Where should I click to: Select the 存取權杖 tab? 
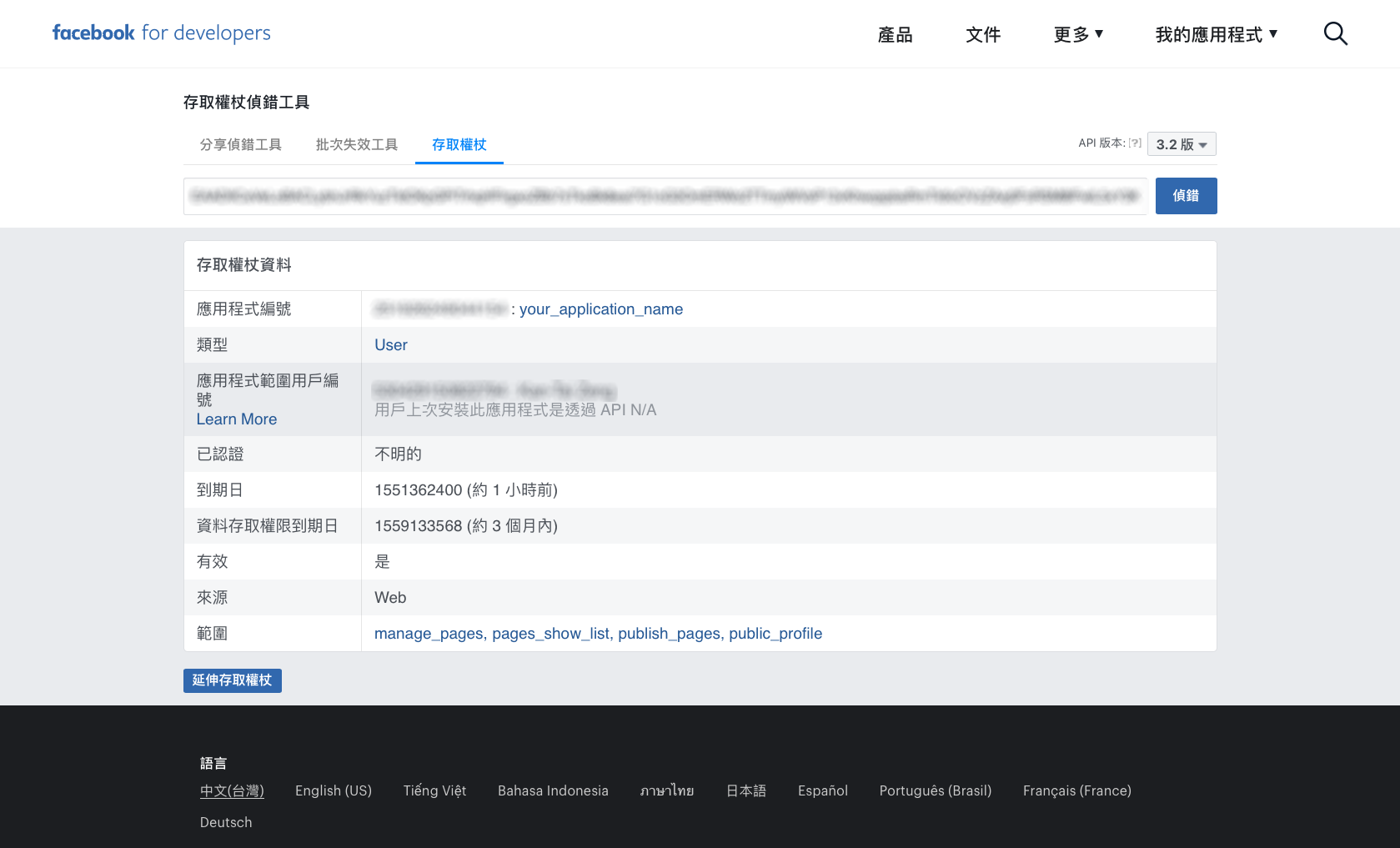pos(459,145)
